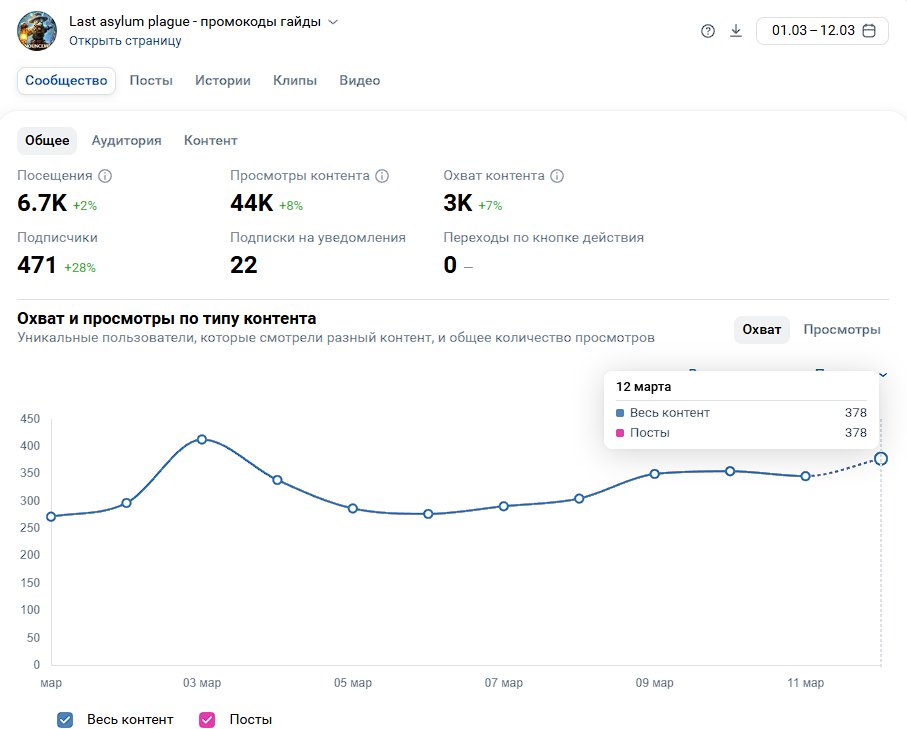
Task: Switch to the Клипы tab
Action: (x=295, y=81)
